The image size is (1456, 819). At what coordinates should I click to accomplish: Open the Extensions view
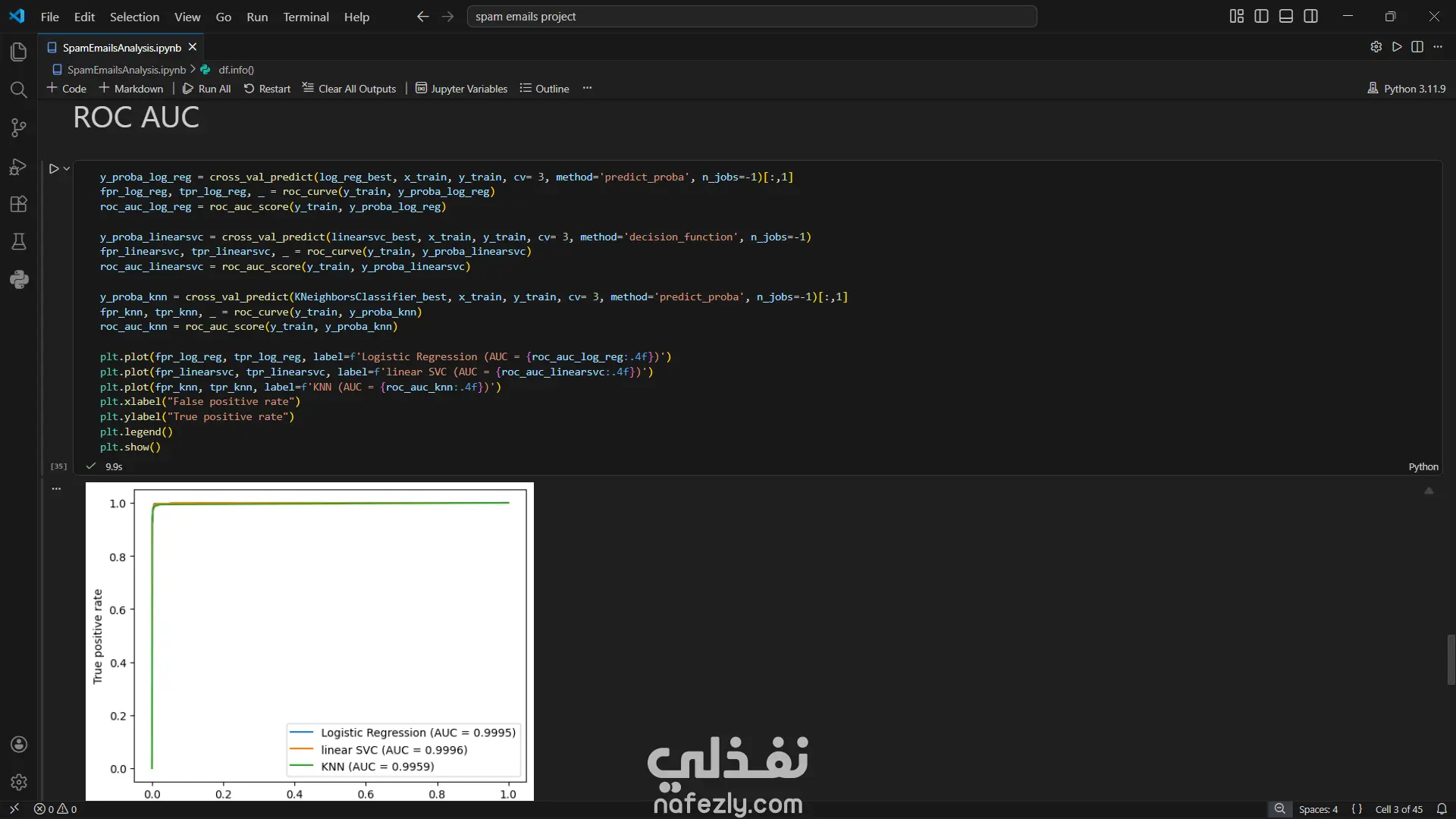point(19,204)
